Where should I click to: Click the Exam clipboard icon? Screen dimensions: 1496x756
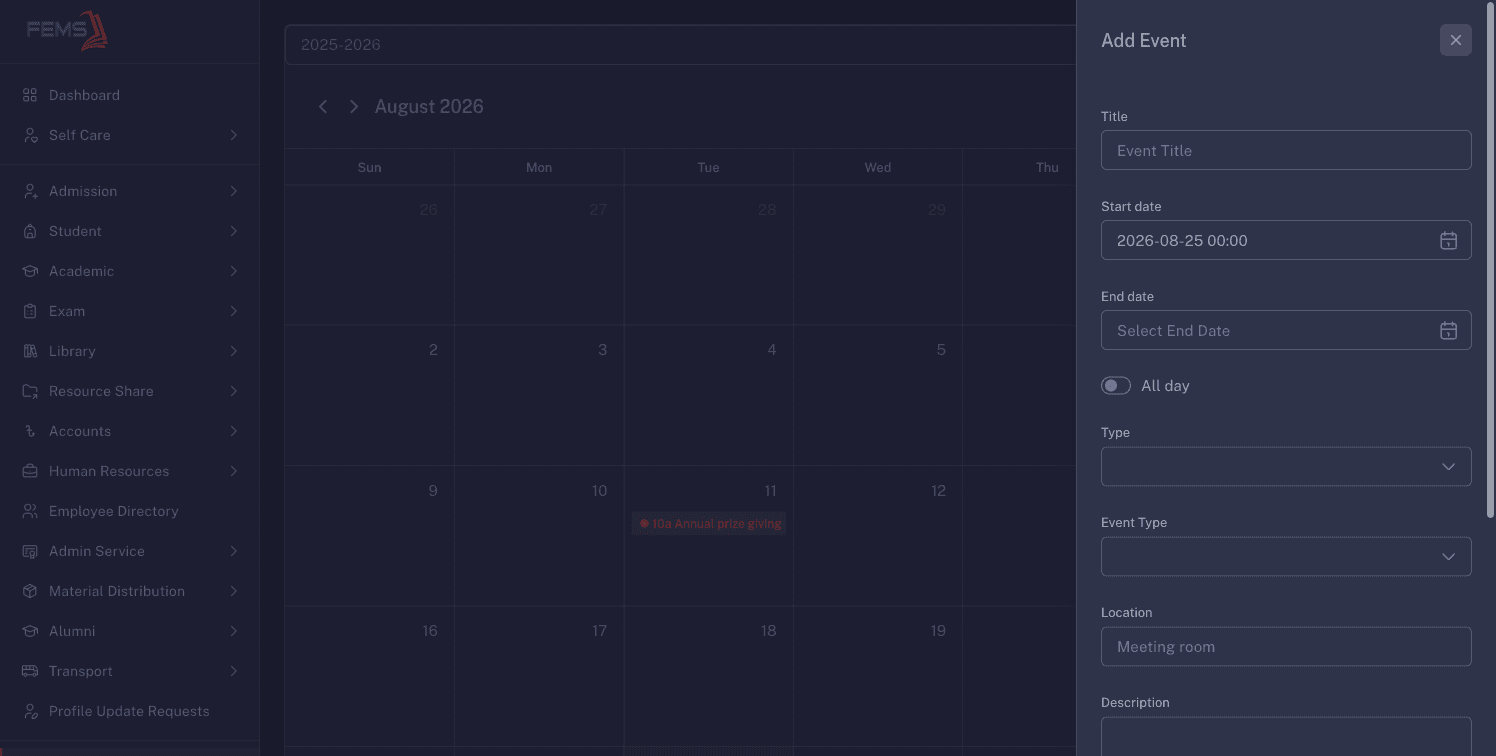point(30,311)
